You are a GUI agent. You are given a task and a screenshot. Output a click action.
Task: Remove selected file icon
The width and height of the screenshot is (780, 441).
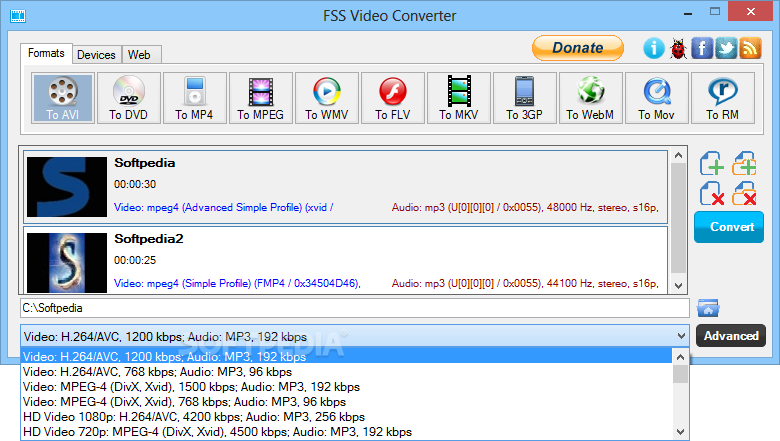(x=712, y=193)
